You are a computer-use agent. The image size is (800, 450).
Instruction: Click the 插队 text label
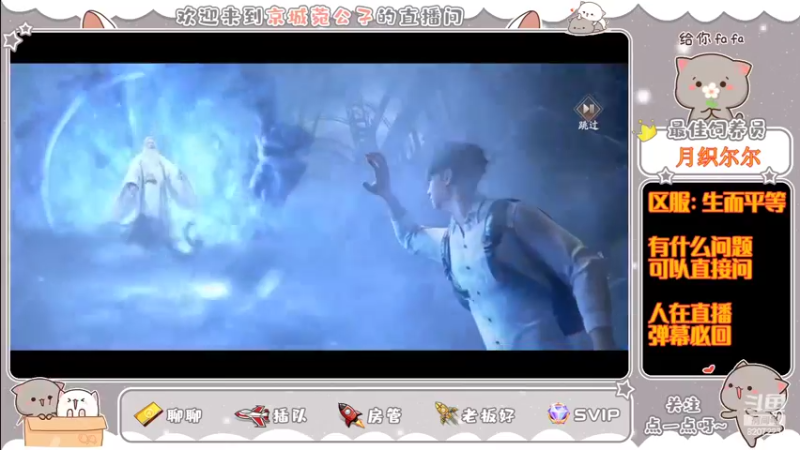pos(290,416)
